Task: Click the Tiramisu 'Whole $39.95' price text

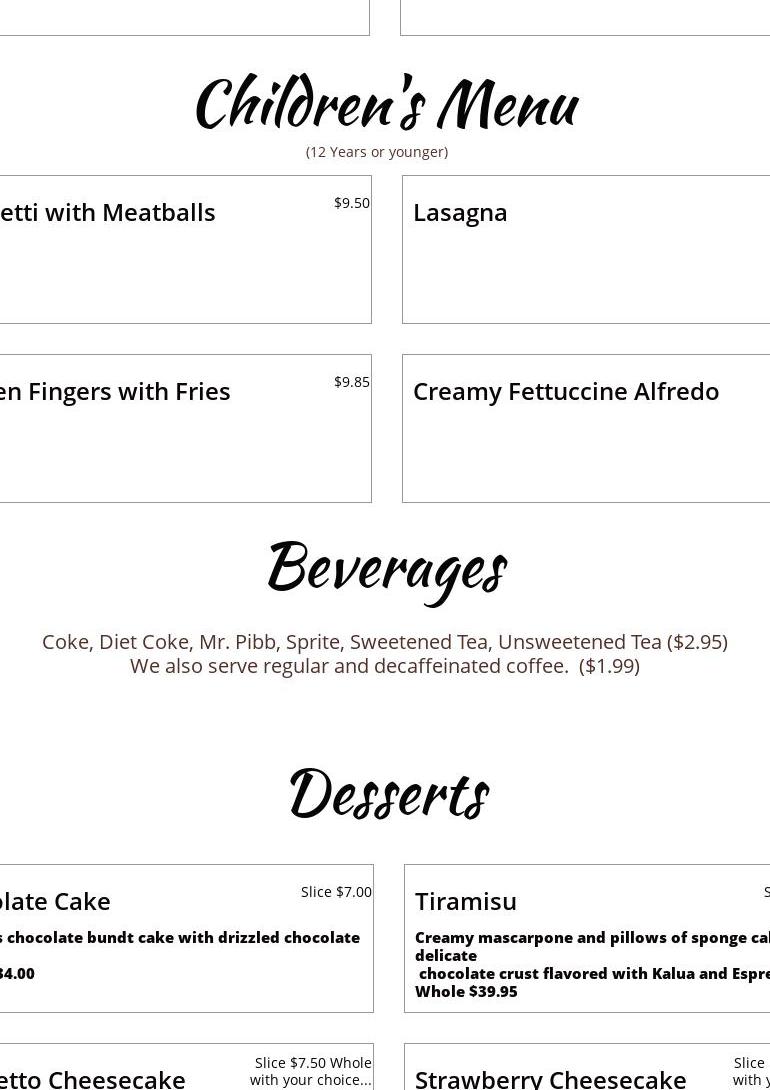Action: (x=466, y=992)
